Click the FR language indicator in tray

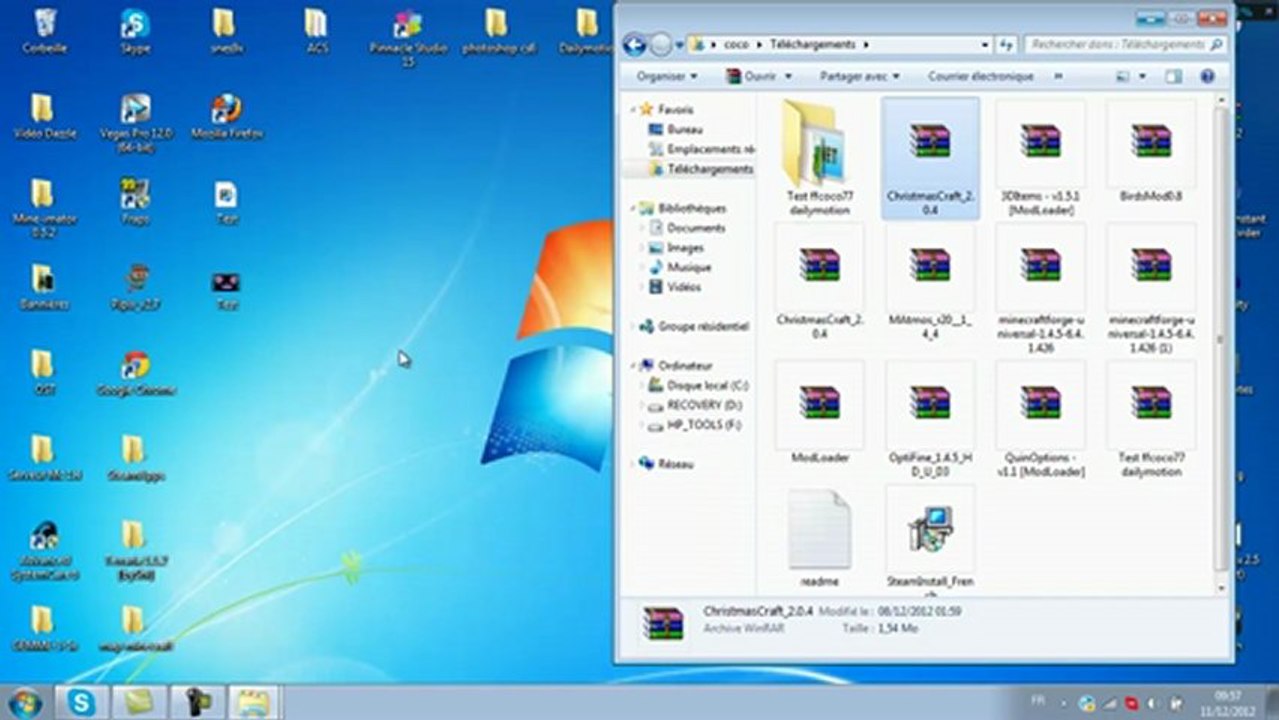(x=1040, y=703)
